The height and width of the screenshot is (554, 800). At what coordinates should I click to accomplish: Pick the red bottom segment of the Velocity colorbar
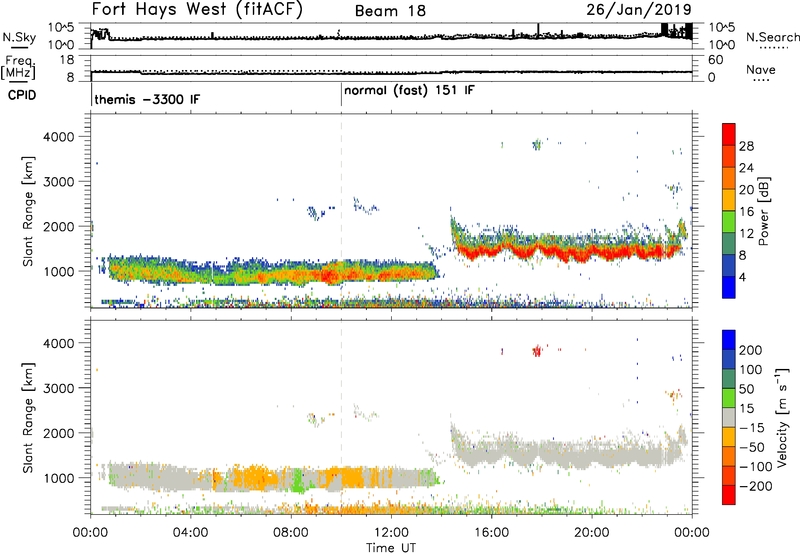click(x=729, y=495)
